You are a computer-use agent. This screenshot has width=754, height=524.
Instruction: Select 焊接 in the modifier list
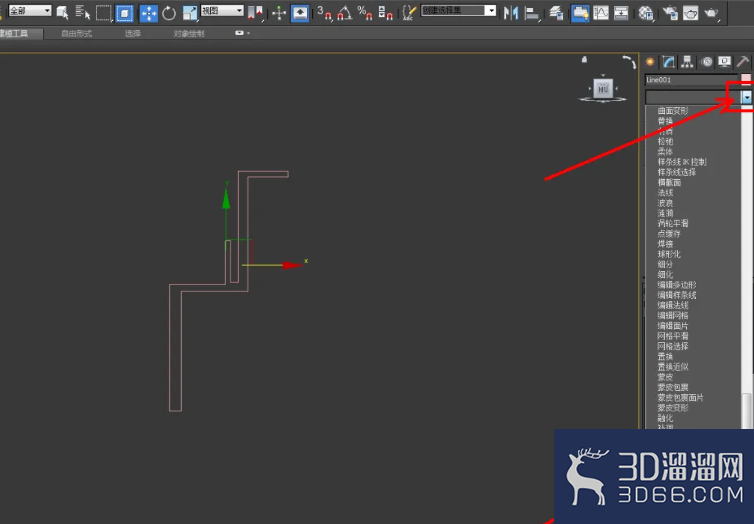[x=665, y=244]
